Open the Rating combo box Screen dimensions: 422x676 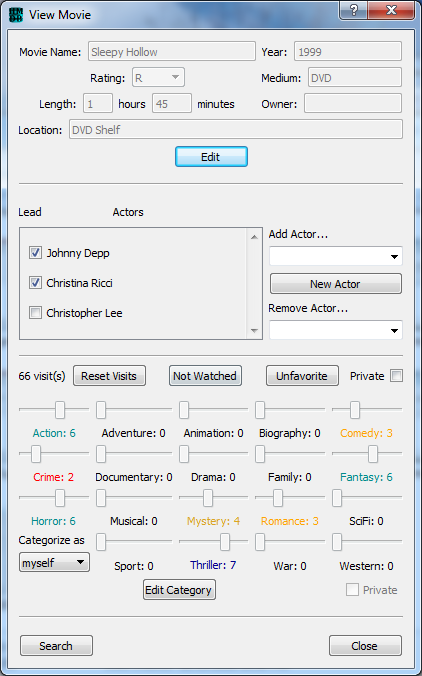[158, 78]
